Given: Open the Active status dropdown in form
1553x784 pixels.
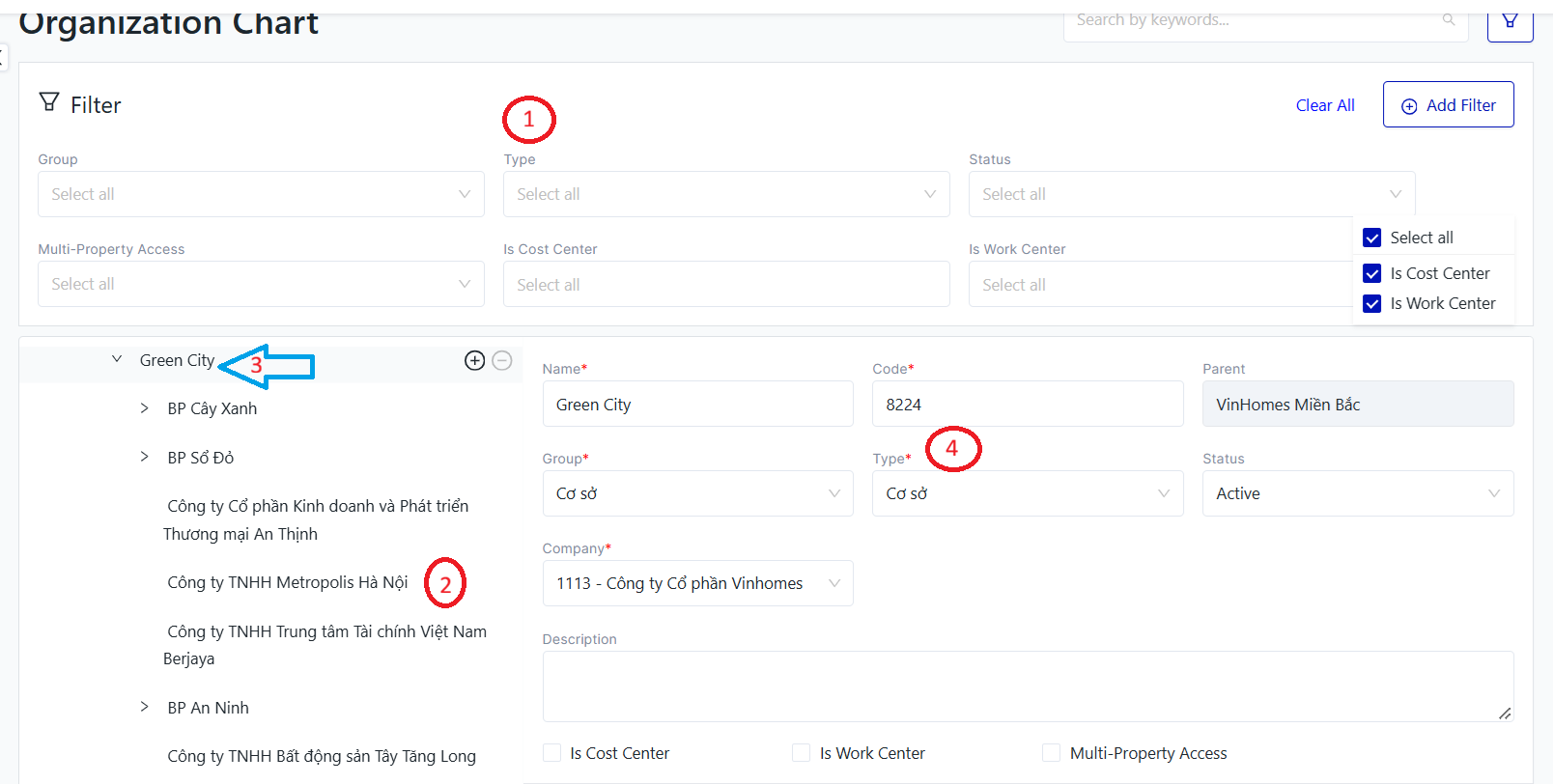Looking at the screenshot, I should click(1358, 493).
